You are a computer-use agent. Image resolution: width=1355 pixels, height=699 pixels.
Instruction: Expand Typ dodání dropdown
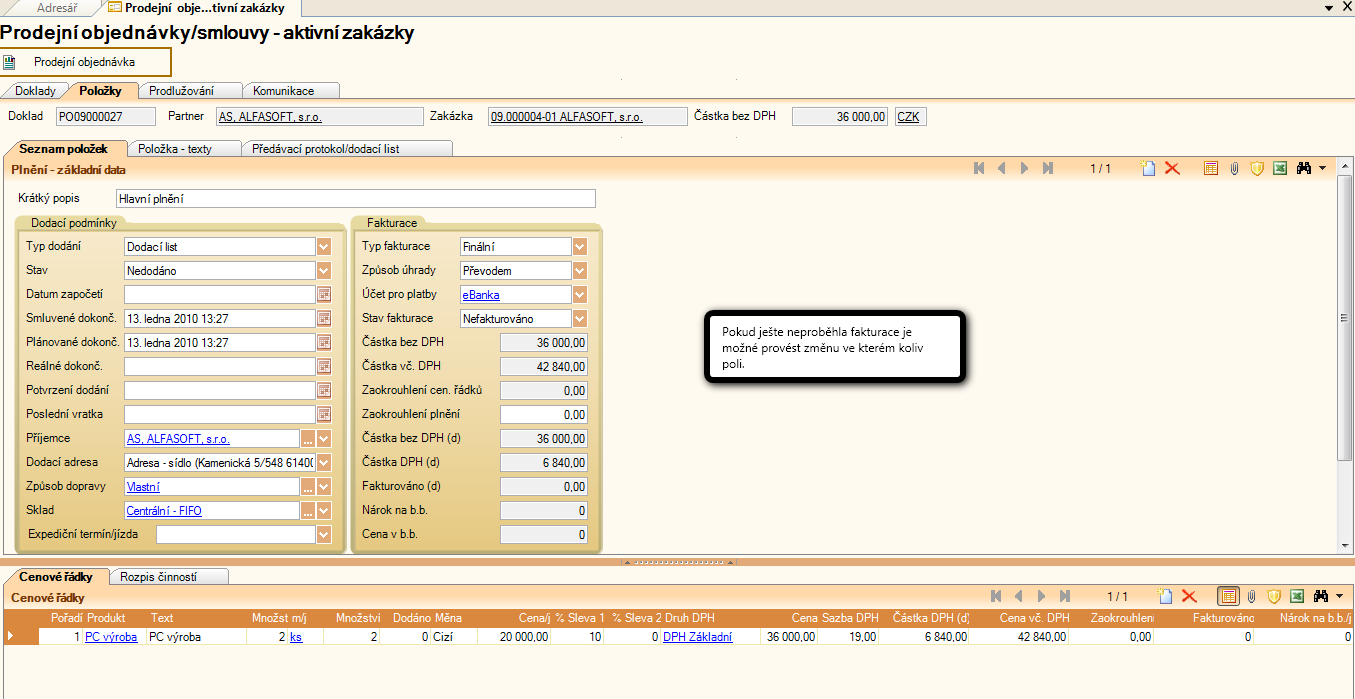[324, 246]
